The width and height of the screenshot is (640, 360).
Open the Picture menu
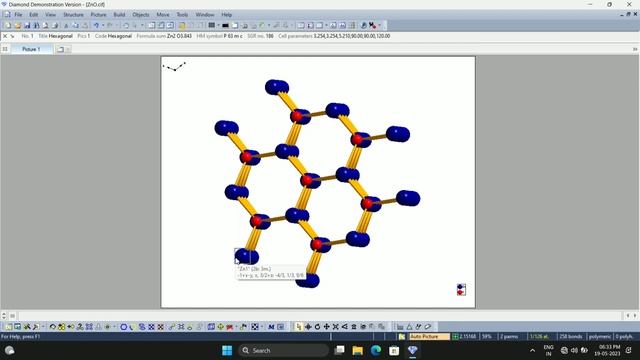(98, 15)
